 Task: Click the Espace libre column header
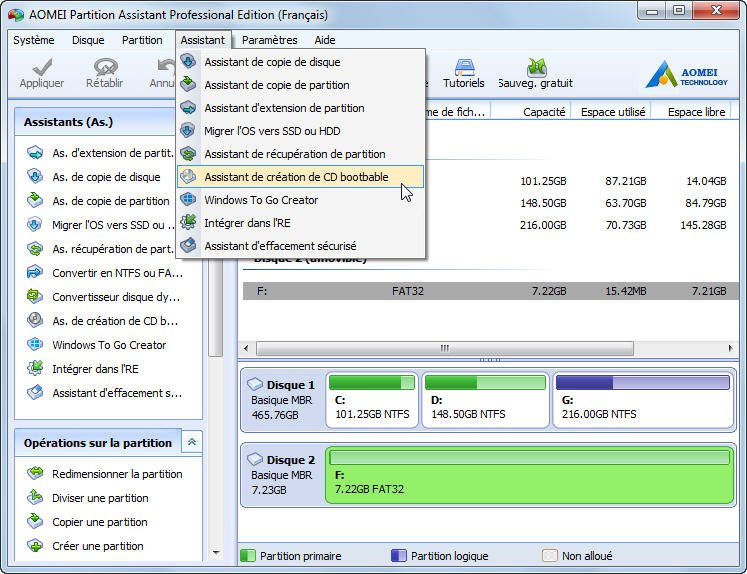coord(691,111)
